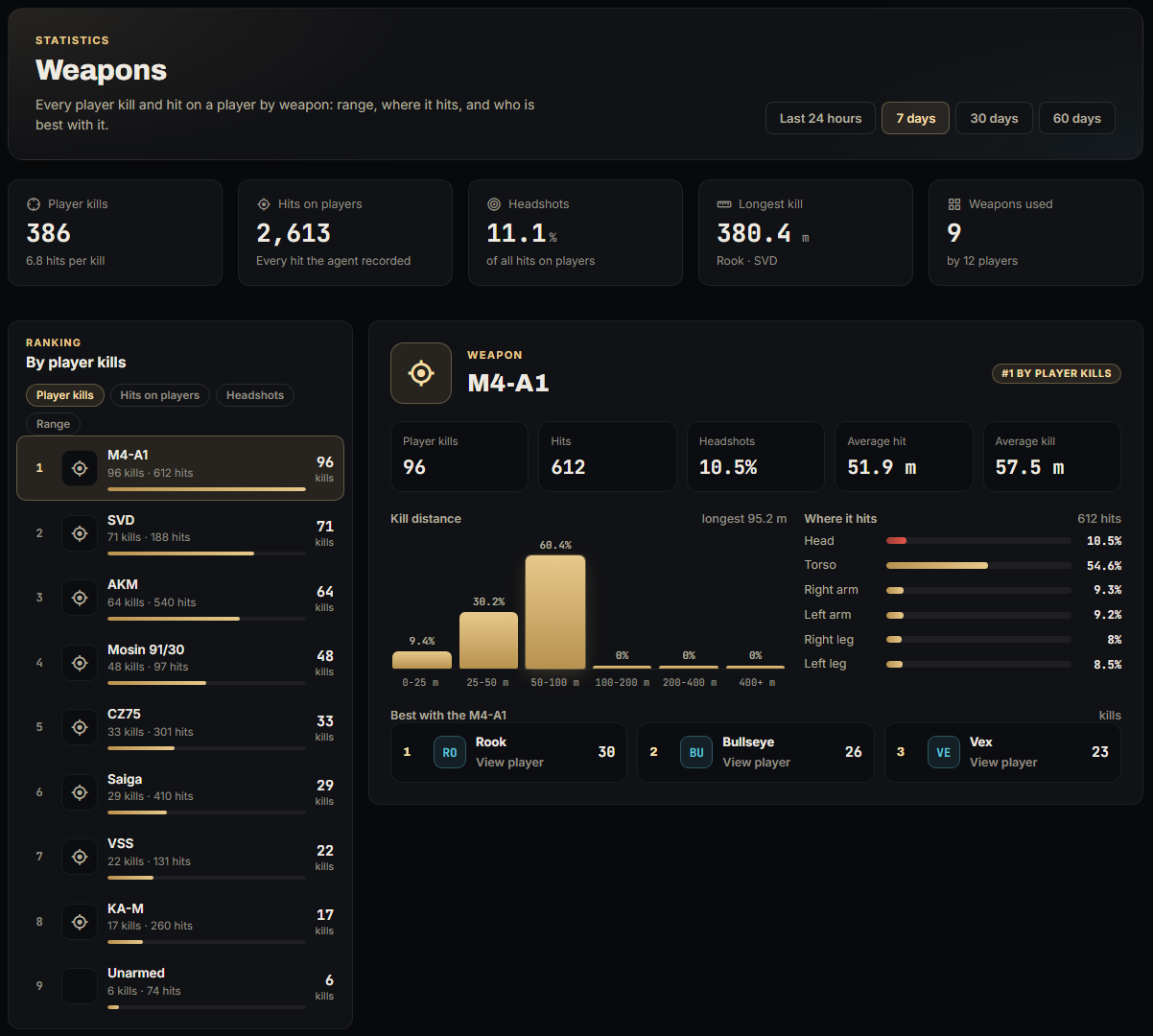Click the Left arm hit percentage bar
The image size is (1153, 1036).
pos(978,615)
